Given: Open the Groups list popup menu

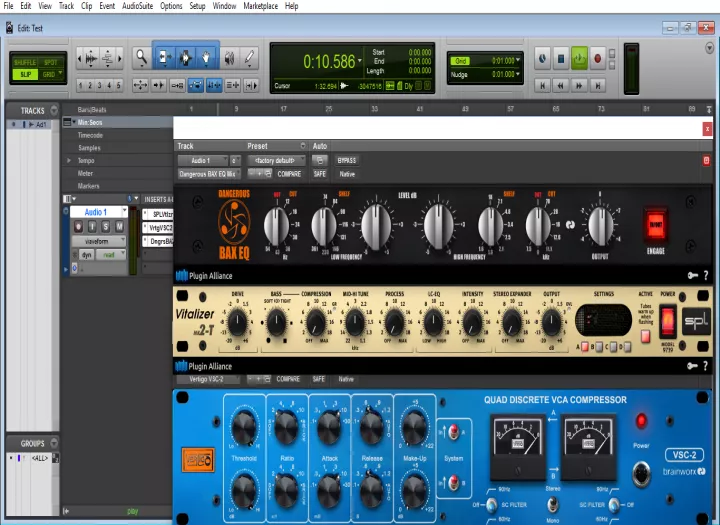Looking at the screenshot, I should tap(54, 443).
